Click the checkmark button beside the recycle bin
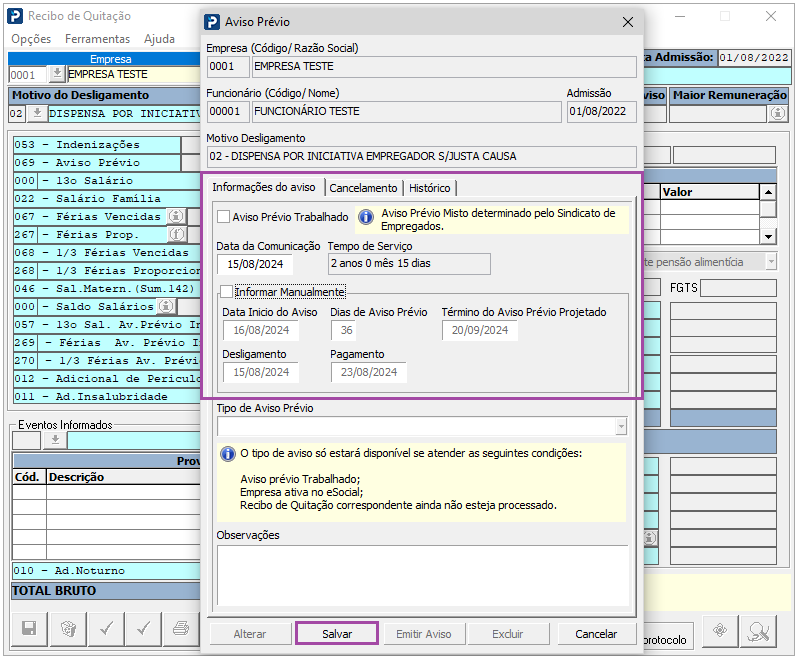The height and width of the screenshot is (661, 799). pos(106,629)
